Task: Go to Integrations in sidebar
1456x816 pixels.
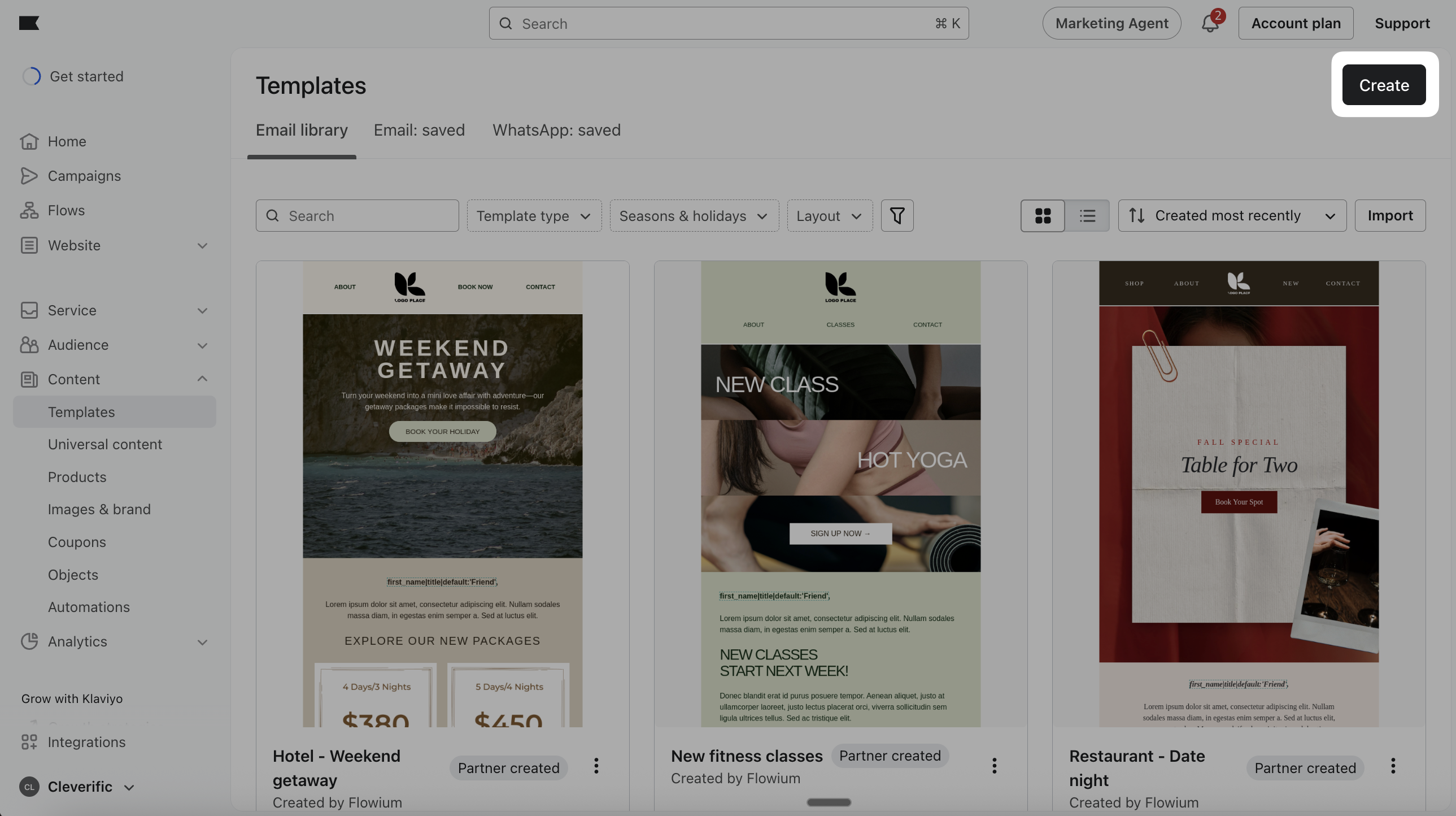Action: [x=86, y=742]
